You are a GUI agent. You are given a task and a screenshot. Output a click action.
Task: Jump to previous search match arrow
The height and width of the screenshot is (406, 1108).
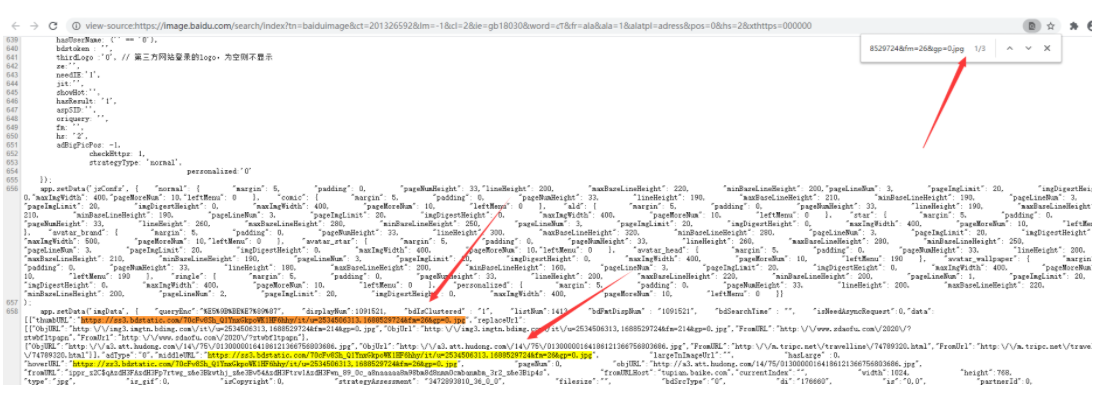1009,48
